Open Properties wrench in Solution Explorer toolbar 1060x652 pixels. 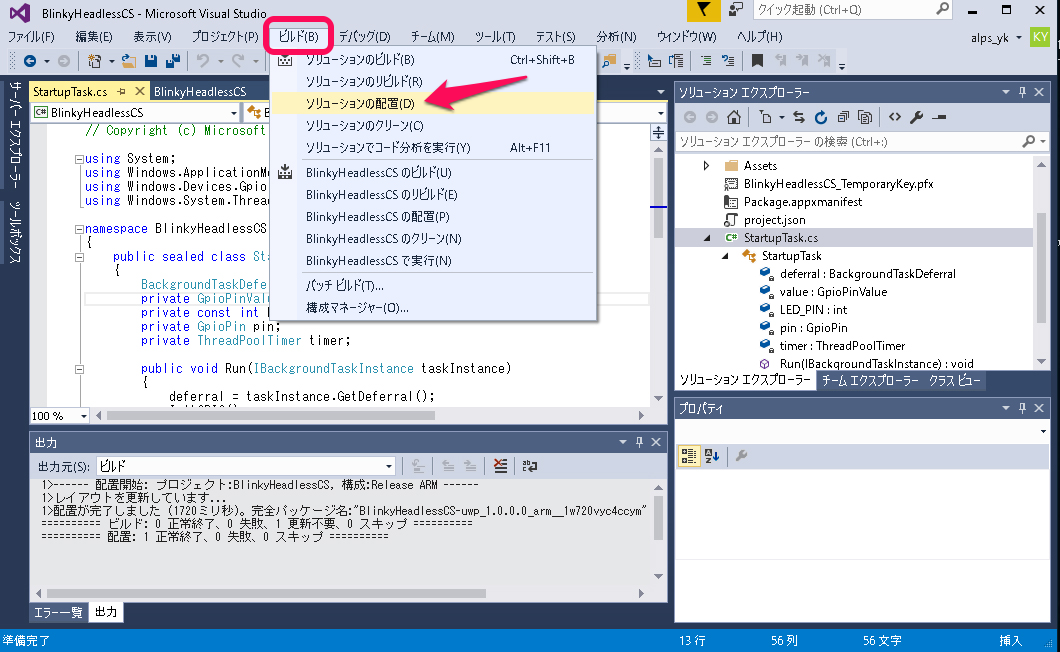click(917, 117)
